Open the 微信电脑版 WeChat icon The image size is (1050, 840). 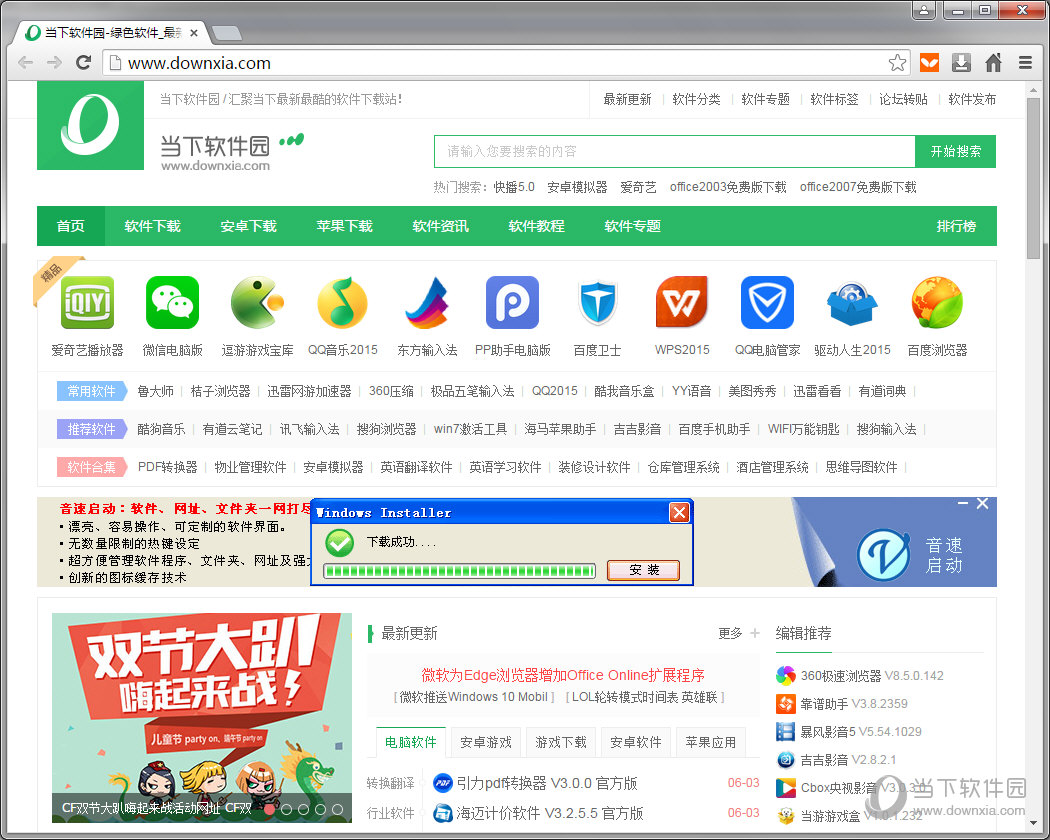(172, 303)
